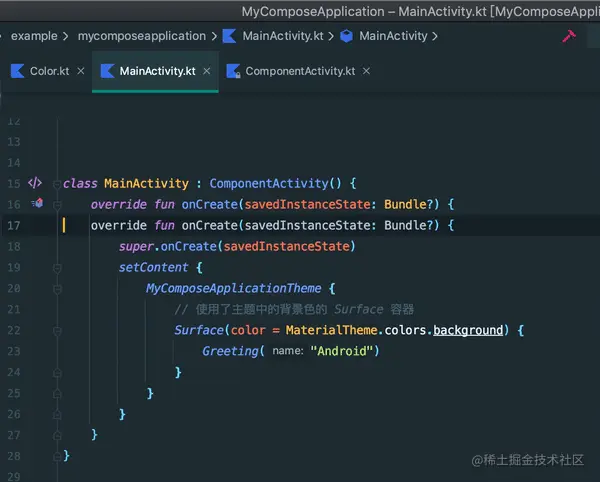Click line number 22 in gutter
The image size is (600, 482).
(14, 330)
